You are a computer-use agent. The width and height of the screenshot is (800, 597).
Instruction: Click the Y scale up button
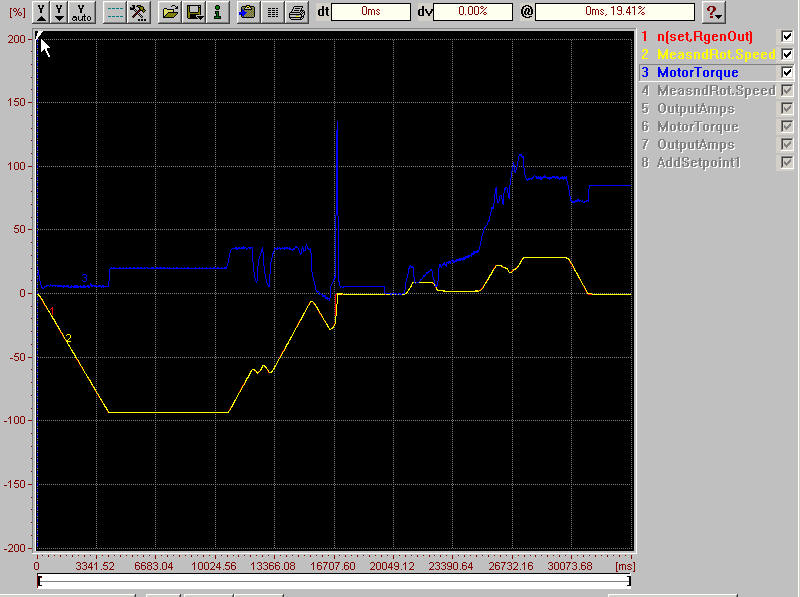click(x=42, y=12)
